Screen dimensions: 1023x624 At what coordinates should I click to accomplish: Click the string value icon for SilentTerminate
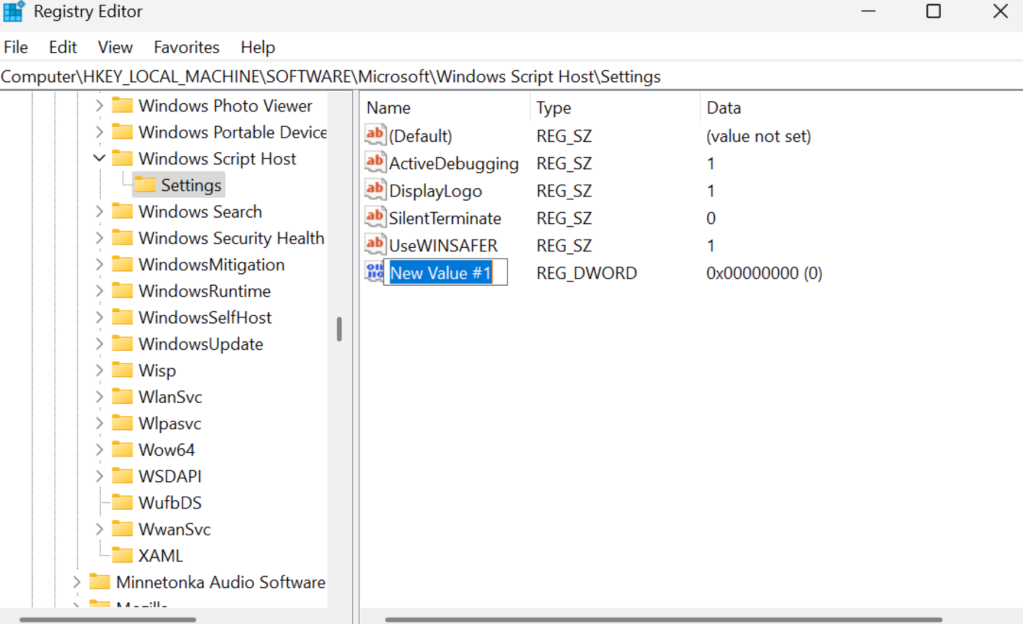375,218
